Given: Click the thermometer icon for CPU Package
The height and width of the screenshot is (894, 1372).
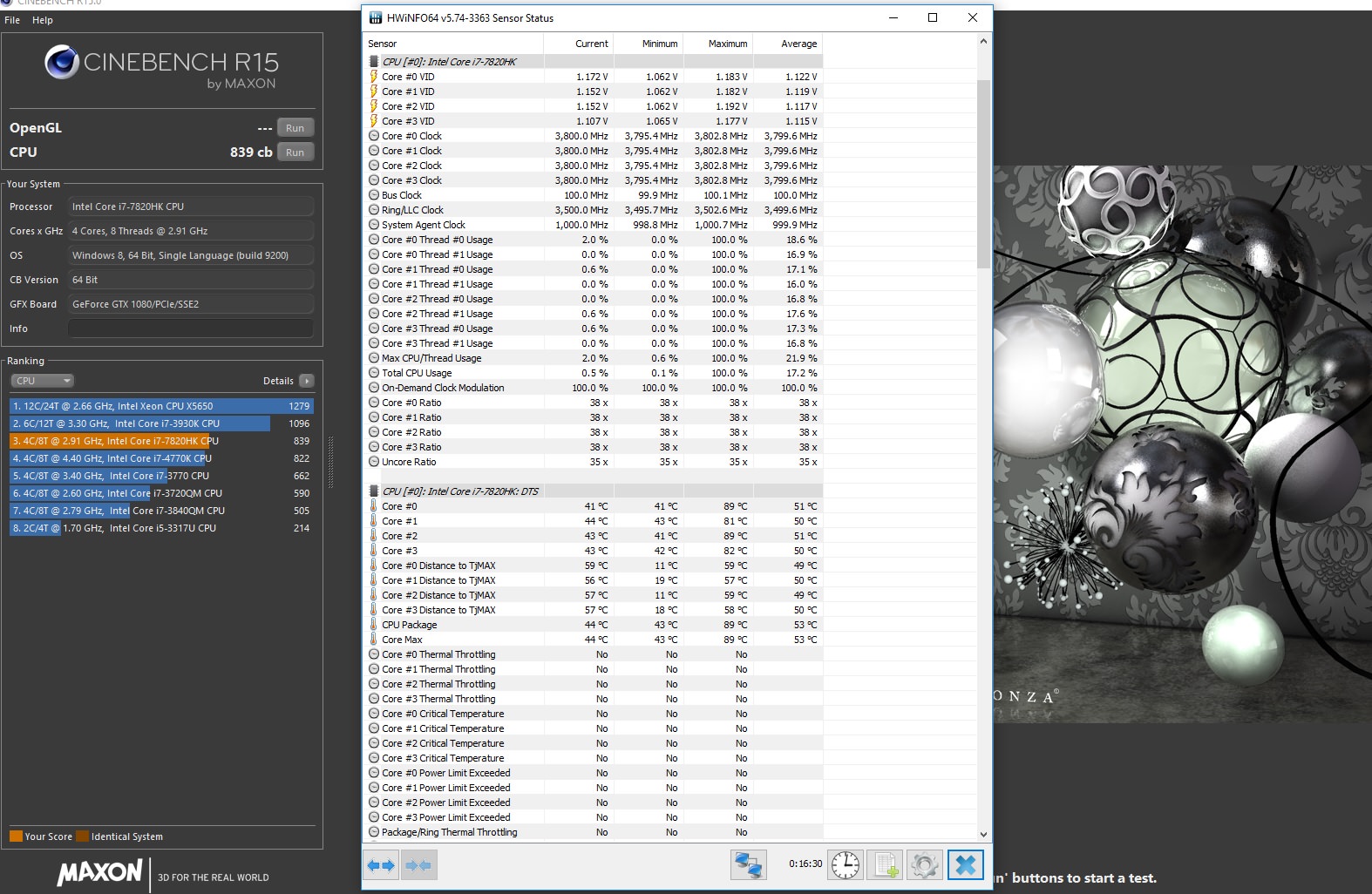Looking at the screenshot, I should (x=374, y=625).
